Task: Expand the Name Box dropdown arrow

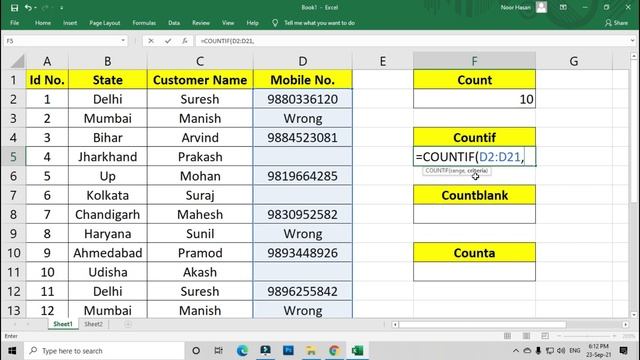Action: point(123,41)
